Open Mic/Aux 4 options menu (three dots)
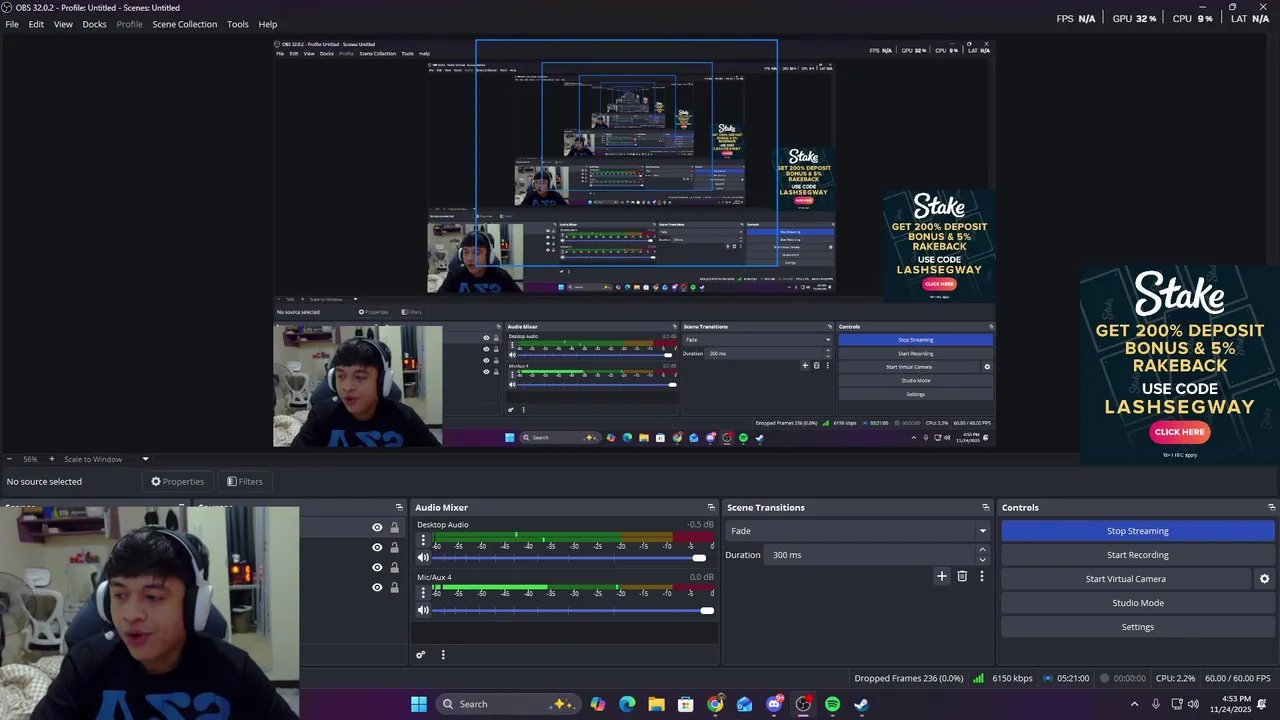The width and height of the screenshot is (1280, 720). (x=423, y=593)
